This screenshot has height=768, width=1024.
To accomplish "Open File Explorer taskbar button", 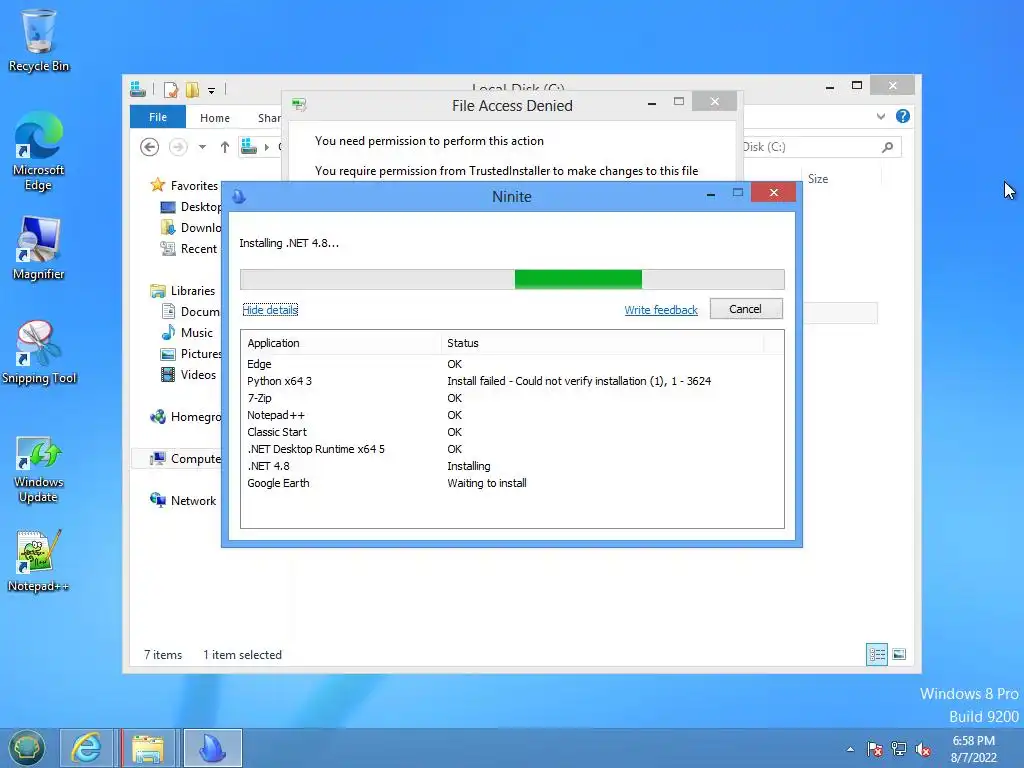I will point(148,748).
